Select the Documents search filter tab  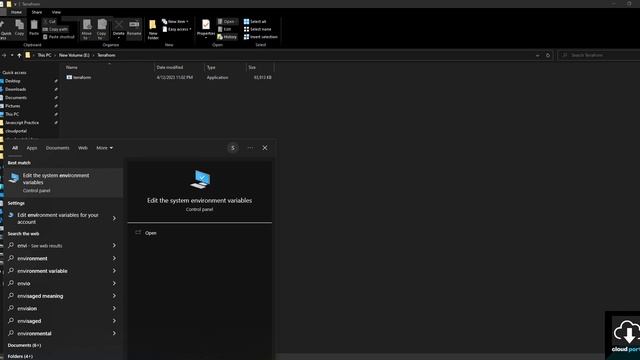click(x=58, y=148)
